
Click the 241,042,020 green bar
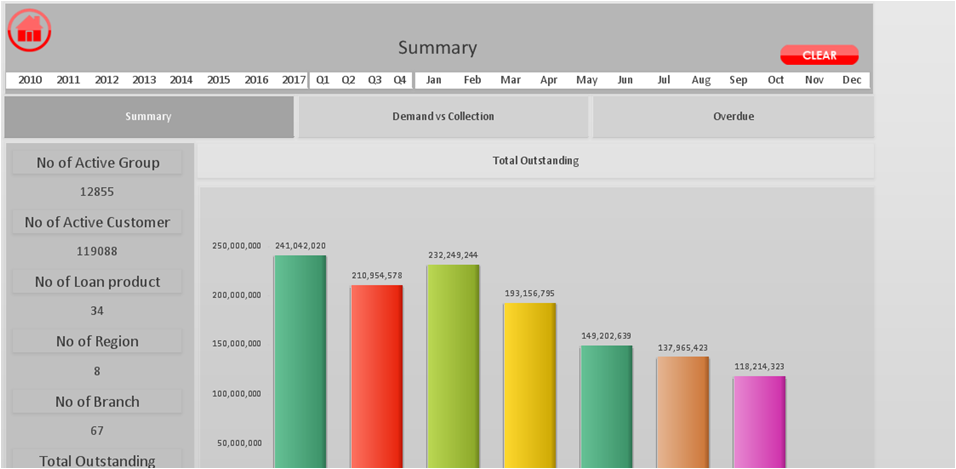[300, 362]
